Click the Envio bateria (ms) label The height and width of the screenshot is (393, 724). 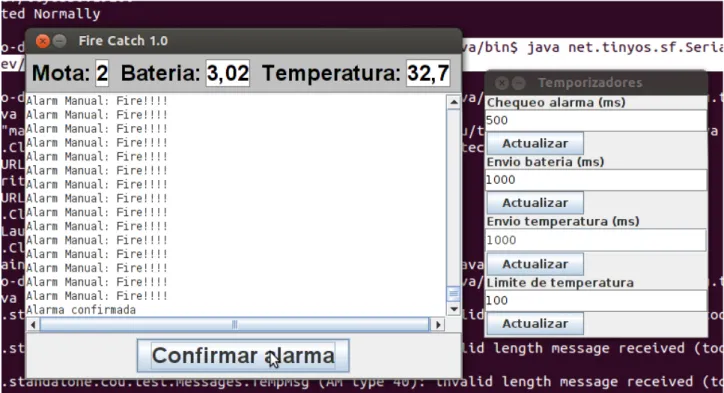(x=545, y=162)
